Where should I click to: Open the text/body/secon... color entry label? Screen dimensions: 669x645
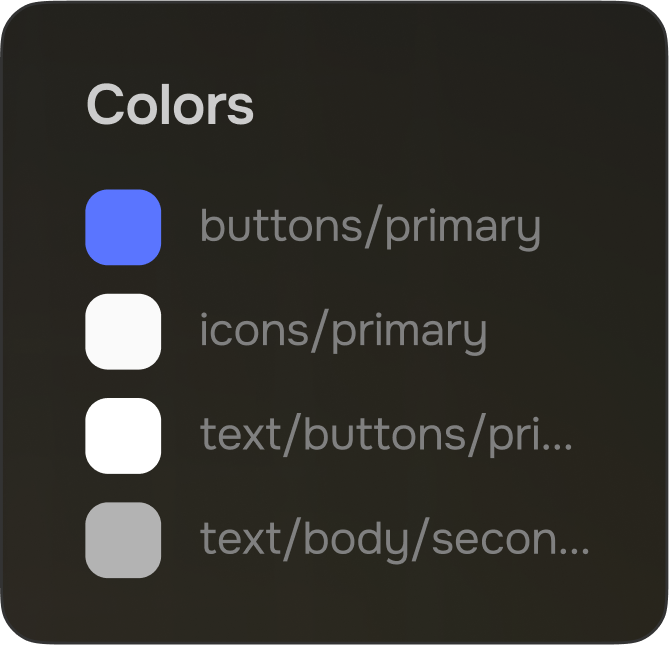tap(394, 540)
